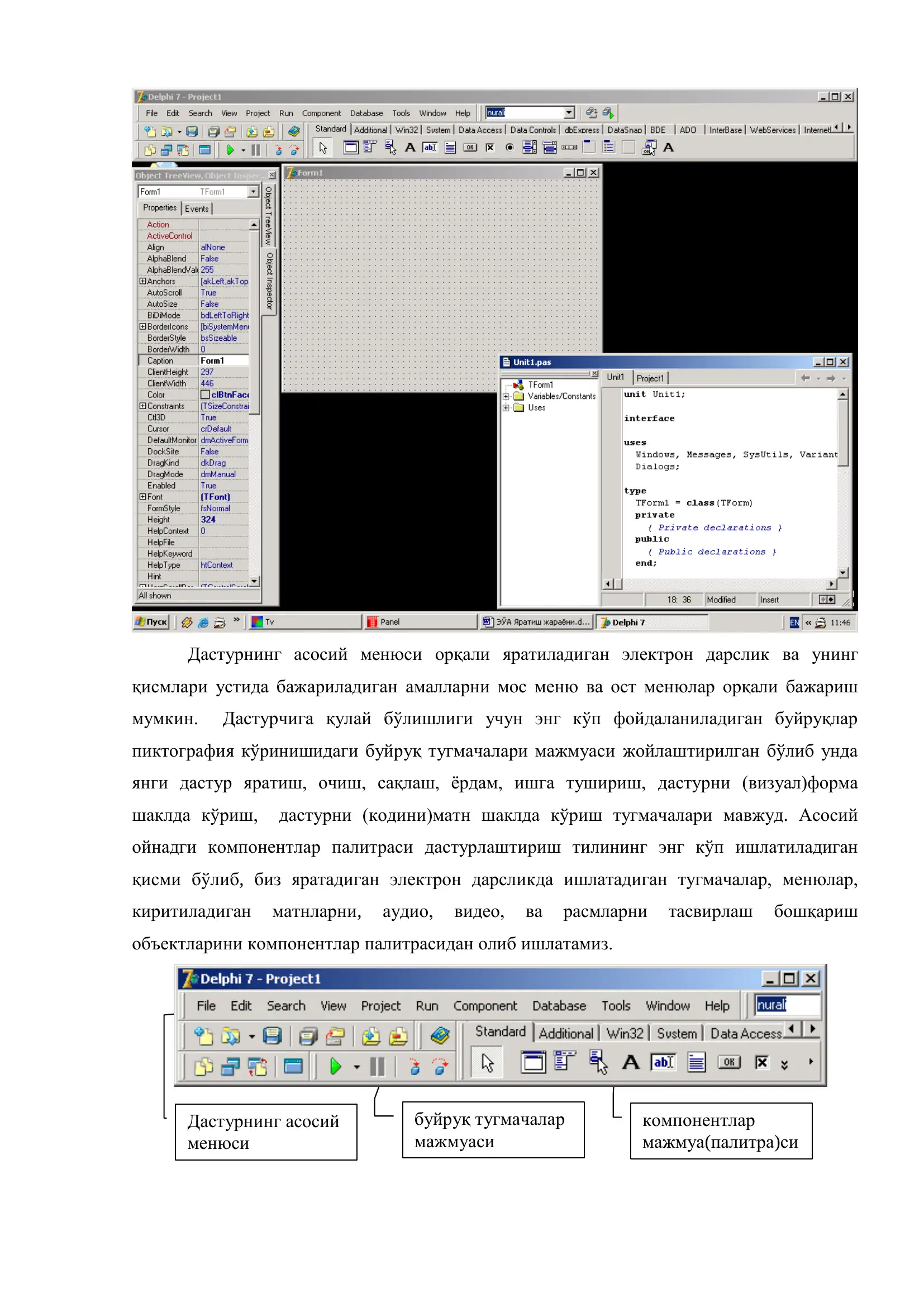Click Open icon in enlarged toolbar image
This screenshot has height=1307, width=924.
(x=231, y=1037)
